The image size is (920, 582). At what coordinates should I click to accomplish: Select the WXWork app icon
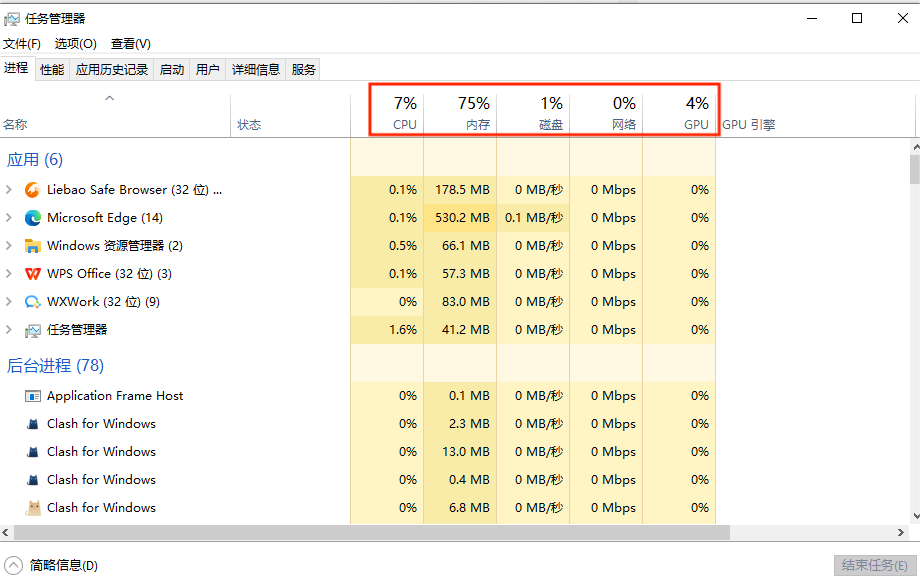[32, 302]
